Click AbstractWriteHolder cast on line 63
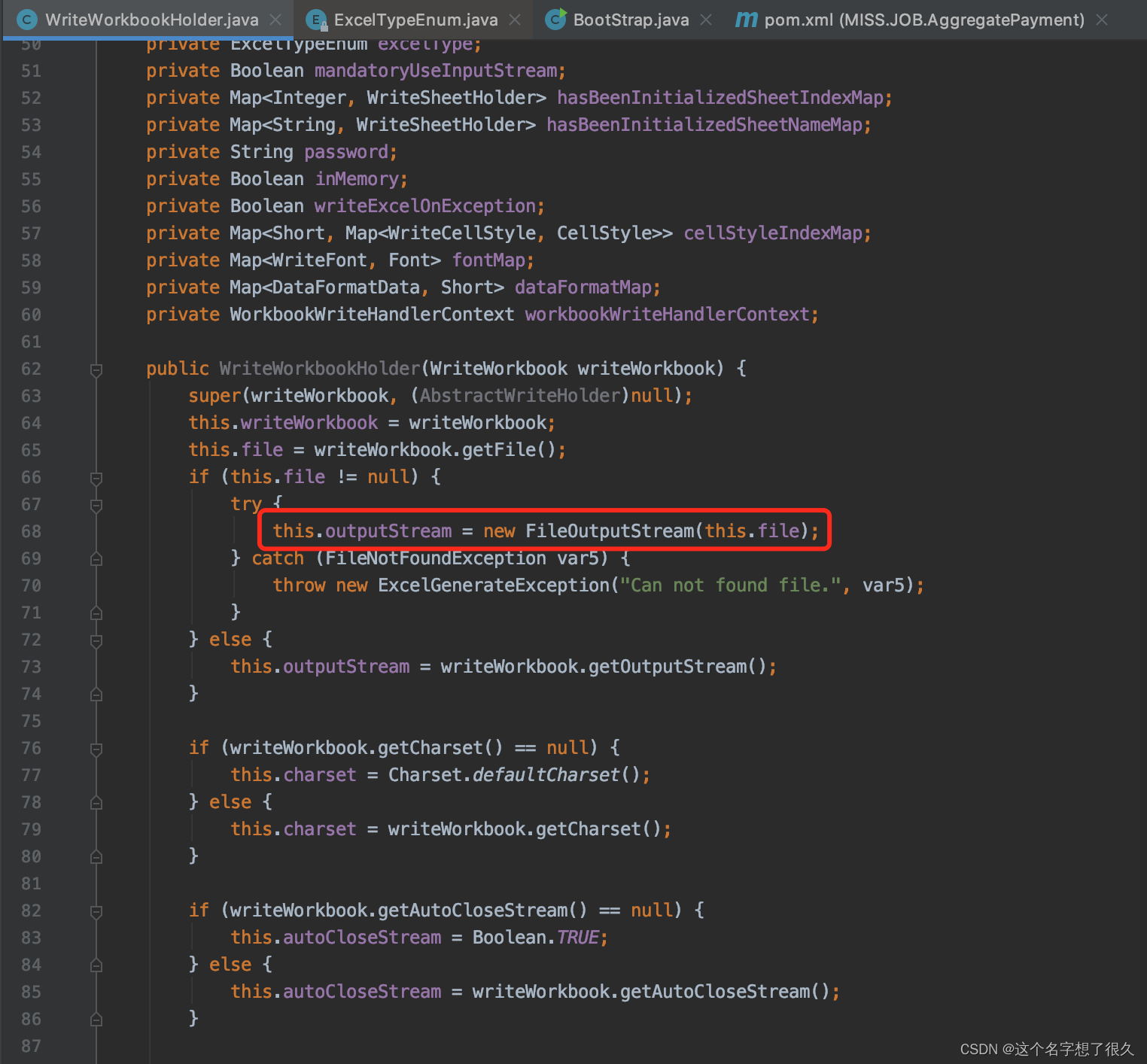This screenshot has width=1147, height=1064. coord(520,396)
